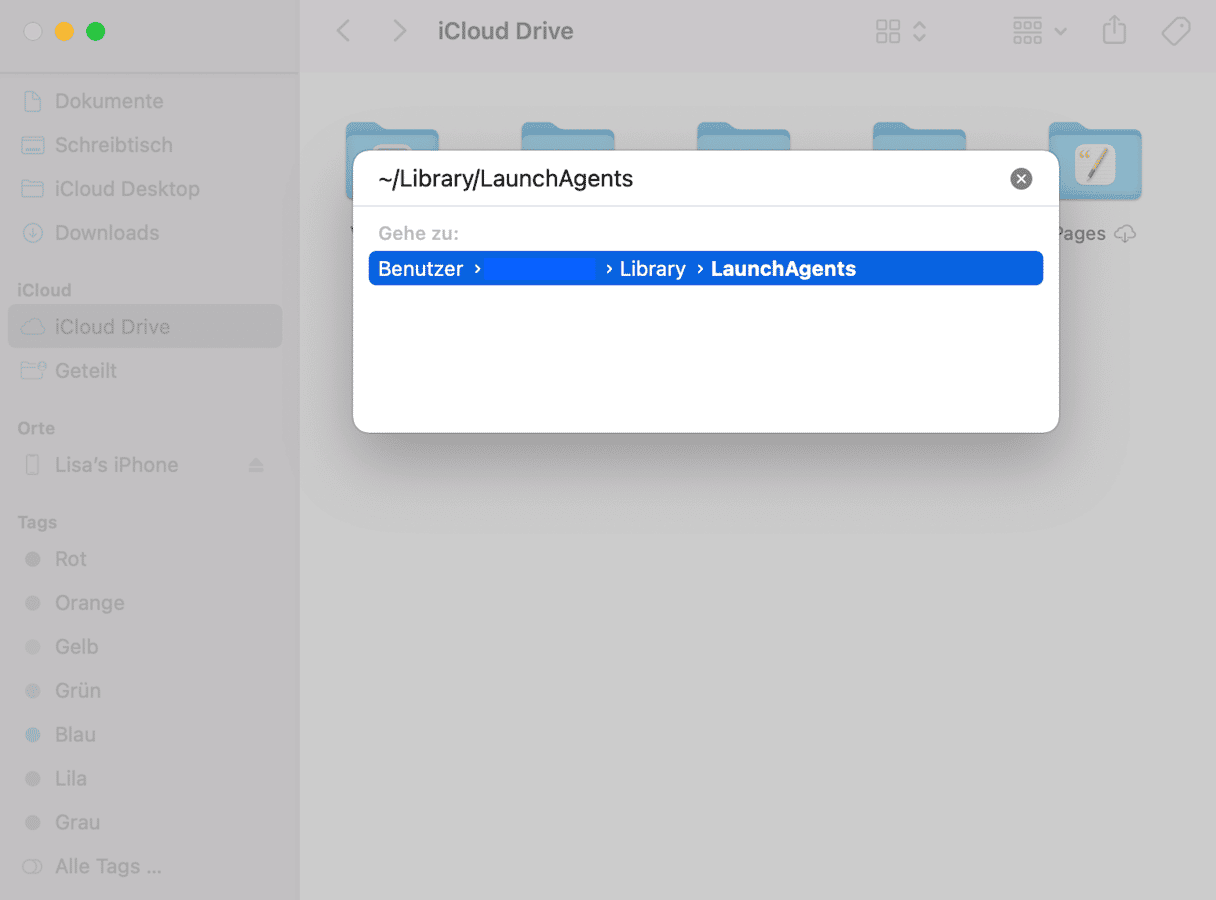Switch to icon grid view
The height and width of the screenshot is (900, 1216).
888,32
